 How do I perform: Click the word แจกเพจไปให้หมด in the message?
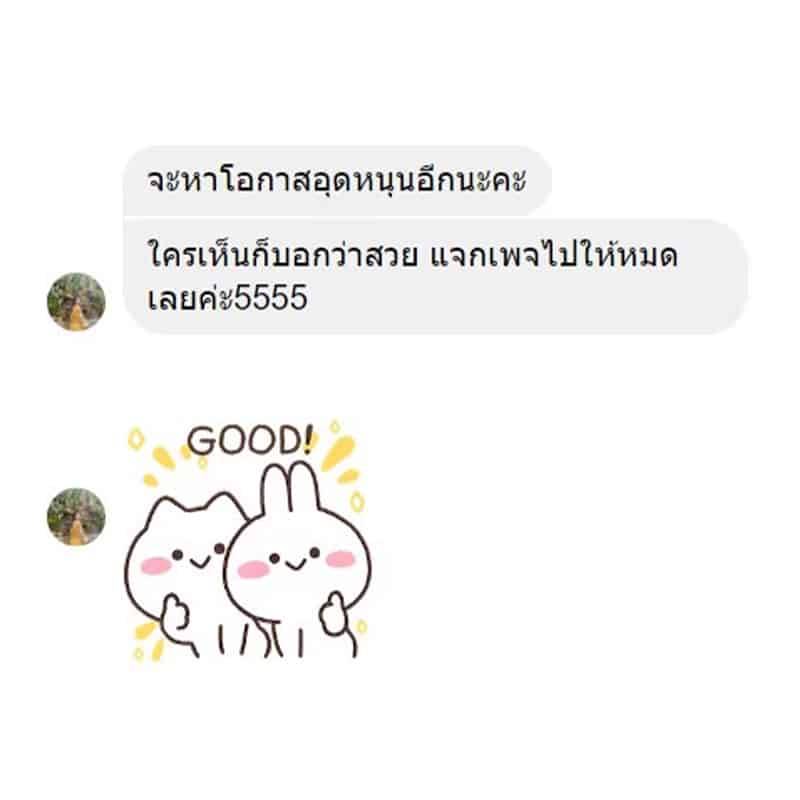point(554,255)
